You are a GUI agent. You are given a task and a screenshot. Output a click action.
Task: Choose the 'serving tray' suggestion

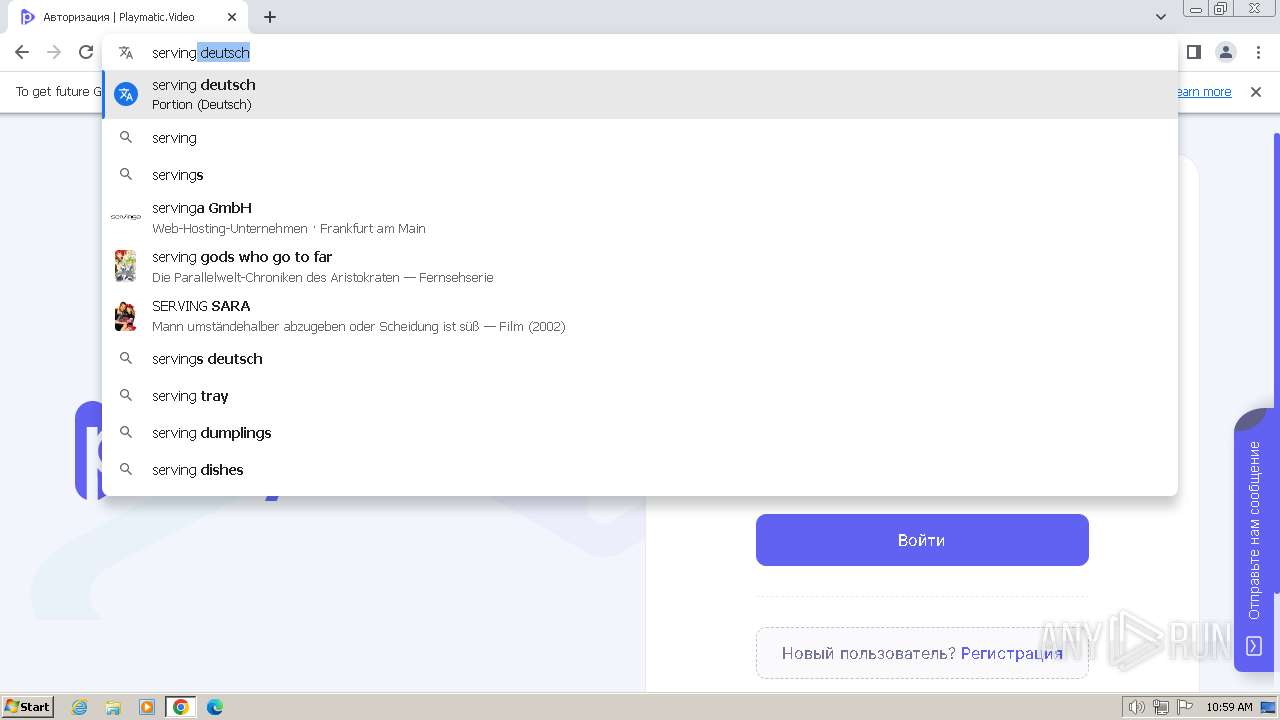(640, 396)
